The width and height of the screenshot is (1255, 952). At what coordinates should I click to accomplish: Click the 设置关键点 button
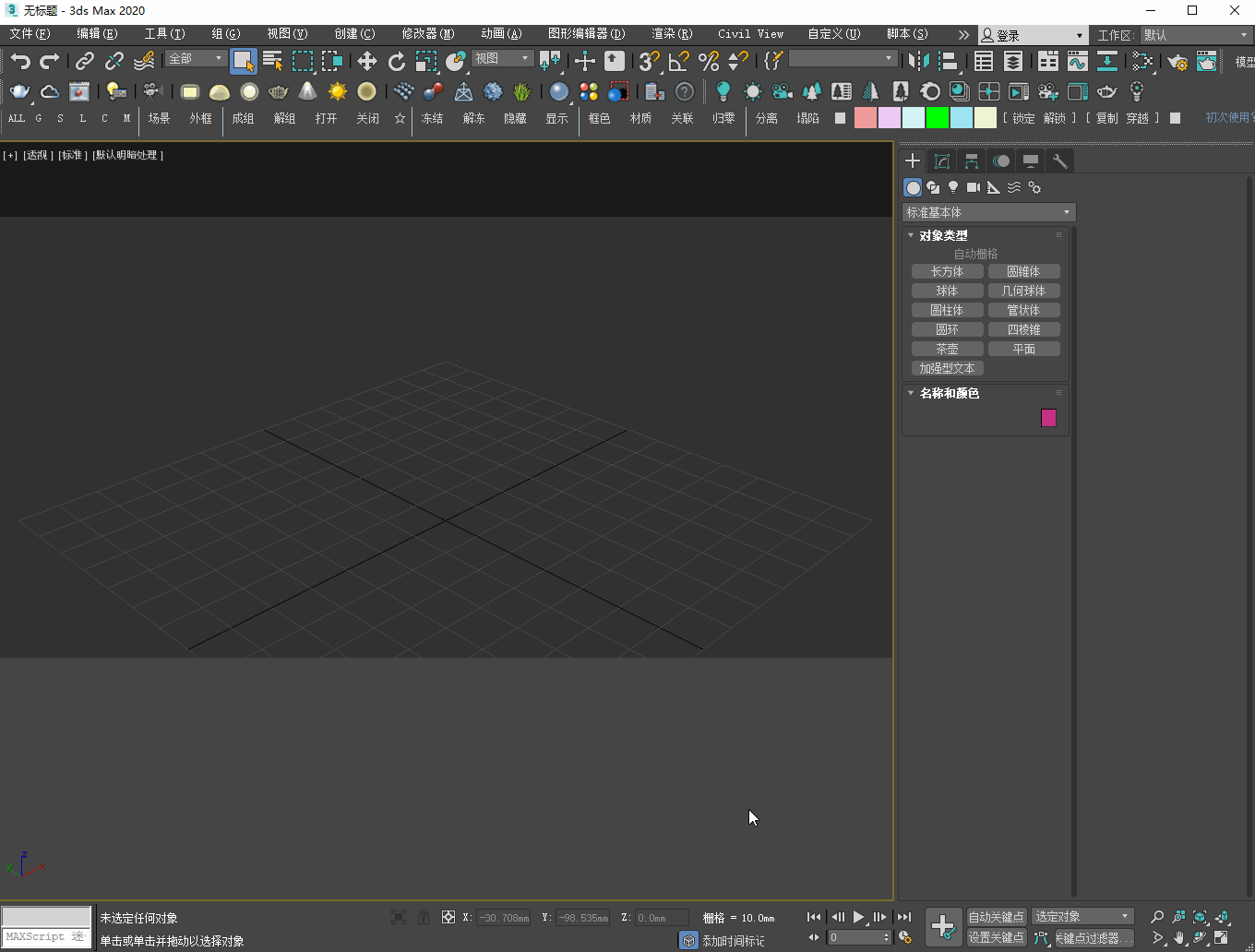click(997, 937)
